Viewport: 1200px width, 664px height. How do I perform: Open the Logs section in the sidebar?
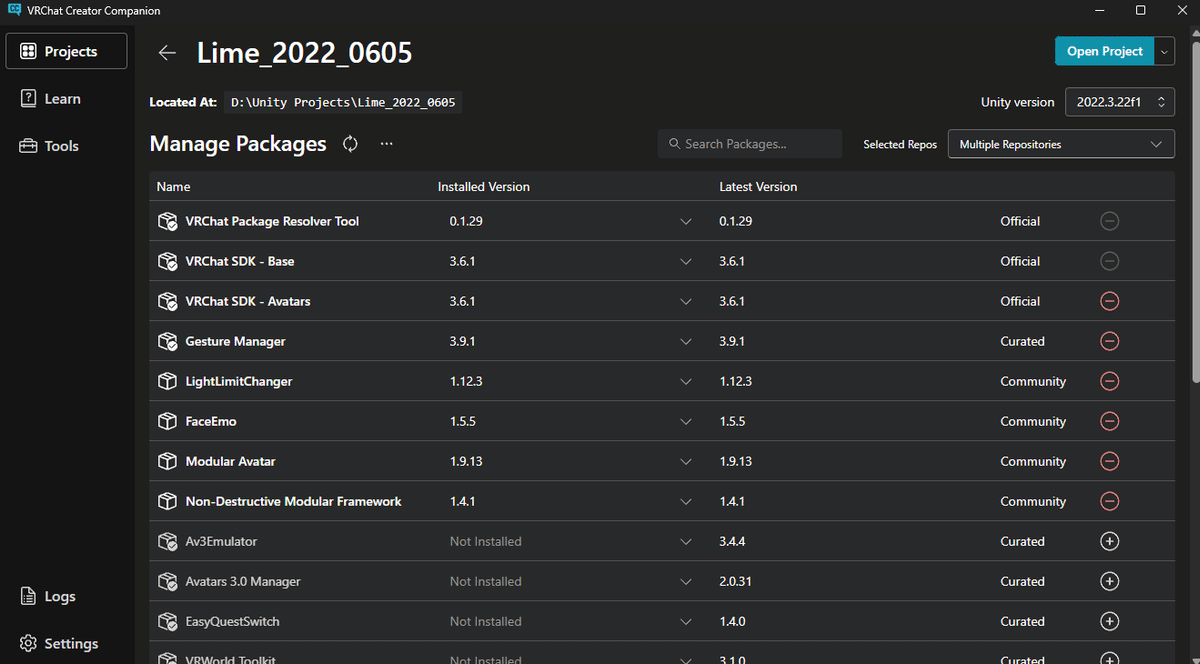(x=66, y=596)
